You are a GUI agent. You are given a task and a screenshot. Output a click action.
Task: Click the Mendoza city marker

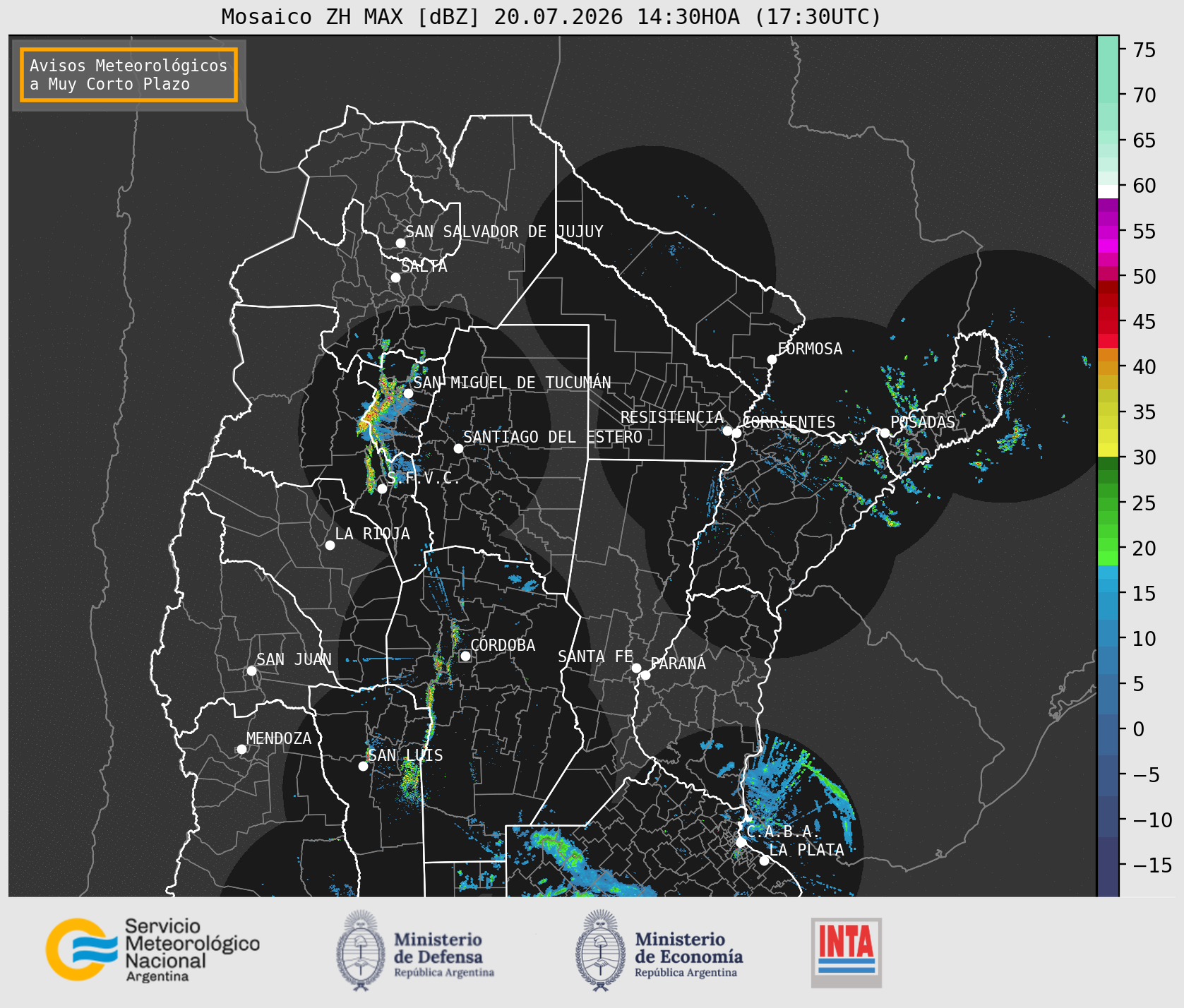[241, 749]
